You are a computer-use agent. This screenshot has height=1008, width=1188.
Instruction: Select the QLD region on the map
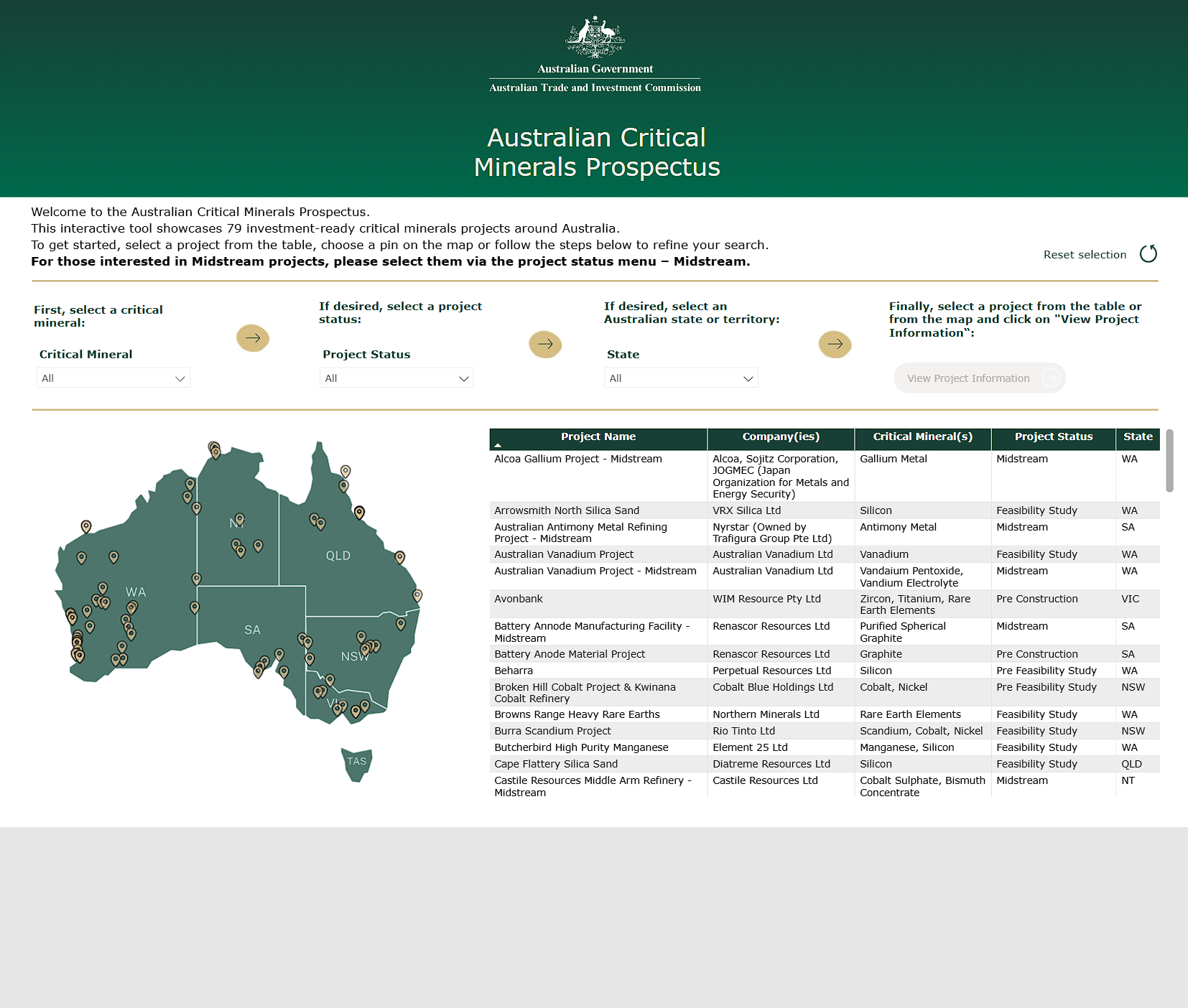(338, 556)
